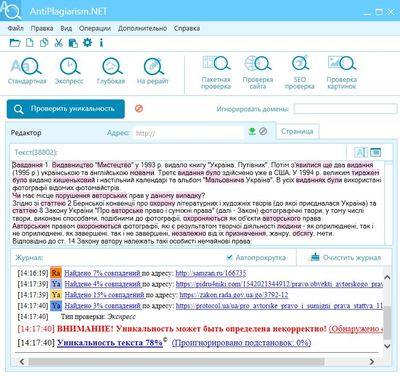Click the text editor vertical scrollbar
Image resolution: width=400 pixels, height=376 pixels.
(x=388, y=203)
